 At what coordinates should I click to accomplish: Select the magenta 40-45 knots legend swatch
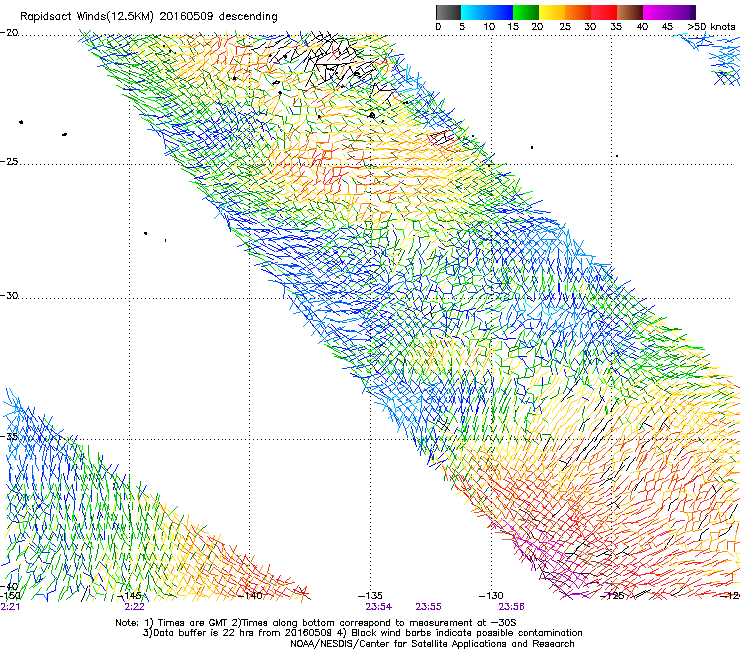tap(656, 12)
